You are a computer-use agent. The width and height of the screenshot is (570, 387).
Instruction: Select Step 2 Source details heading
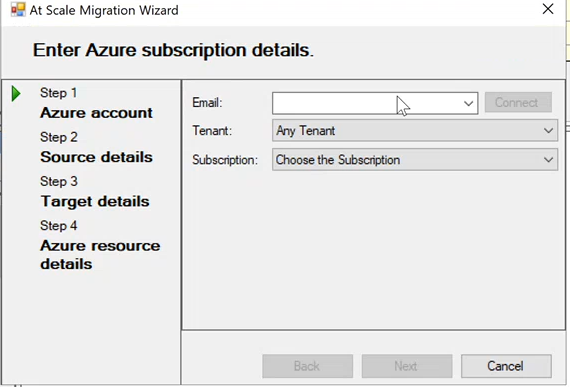pos(96,157)
